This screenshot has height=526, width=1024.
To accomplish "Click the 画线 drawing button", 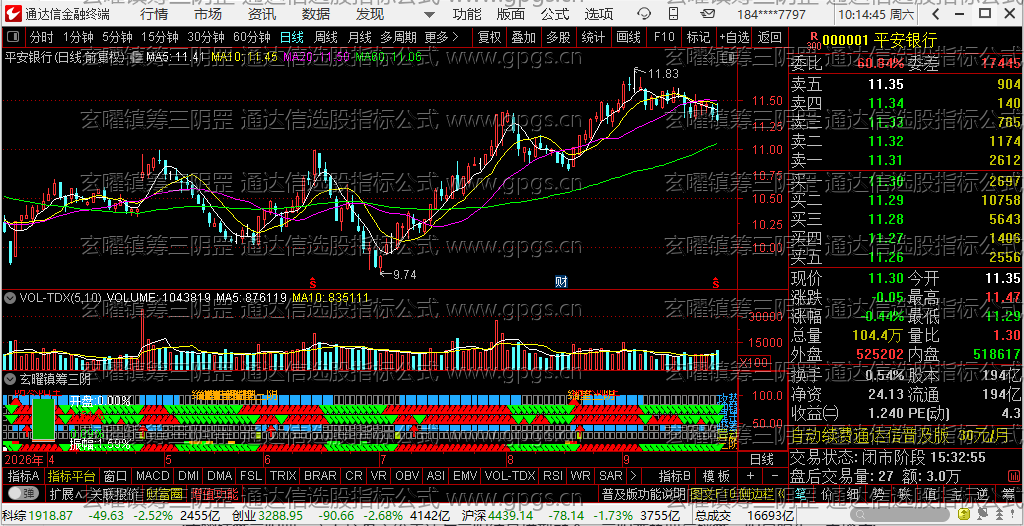I will coord(628,37).
